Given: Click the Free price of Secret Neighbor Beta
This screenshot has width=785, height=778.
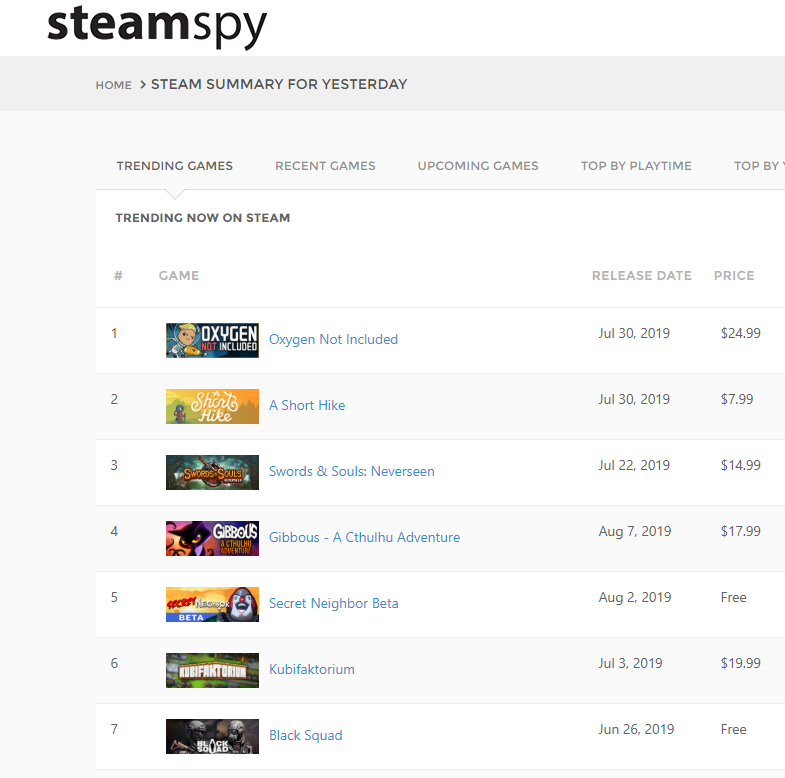Looking at the screenshot, I should (733, 597).
